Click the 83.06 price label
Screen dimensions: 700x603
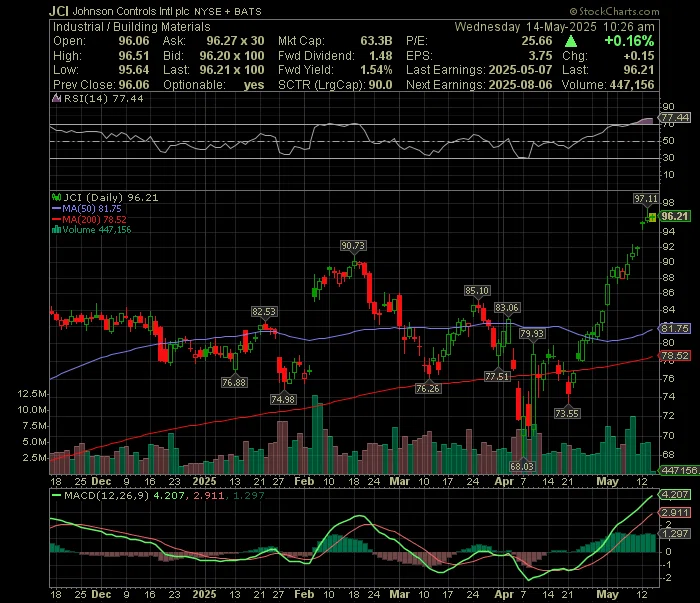[507, 308]
